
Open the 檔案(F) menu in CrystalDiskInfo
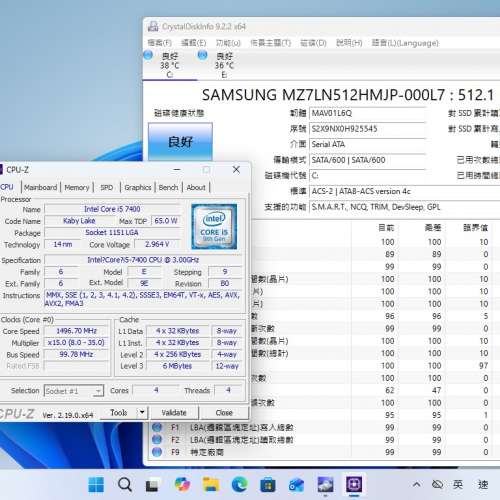(x=159, y=43)
